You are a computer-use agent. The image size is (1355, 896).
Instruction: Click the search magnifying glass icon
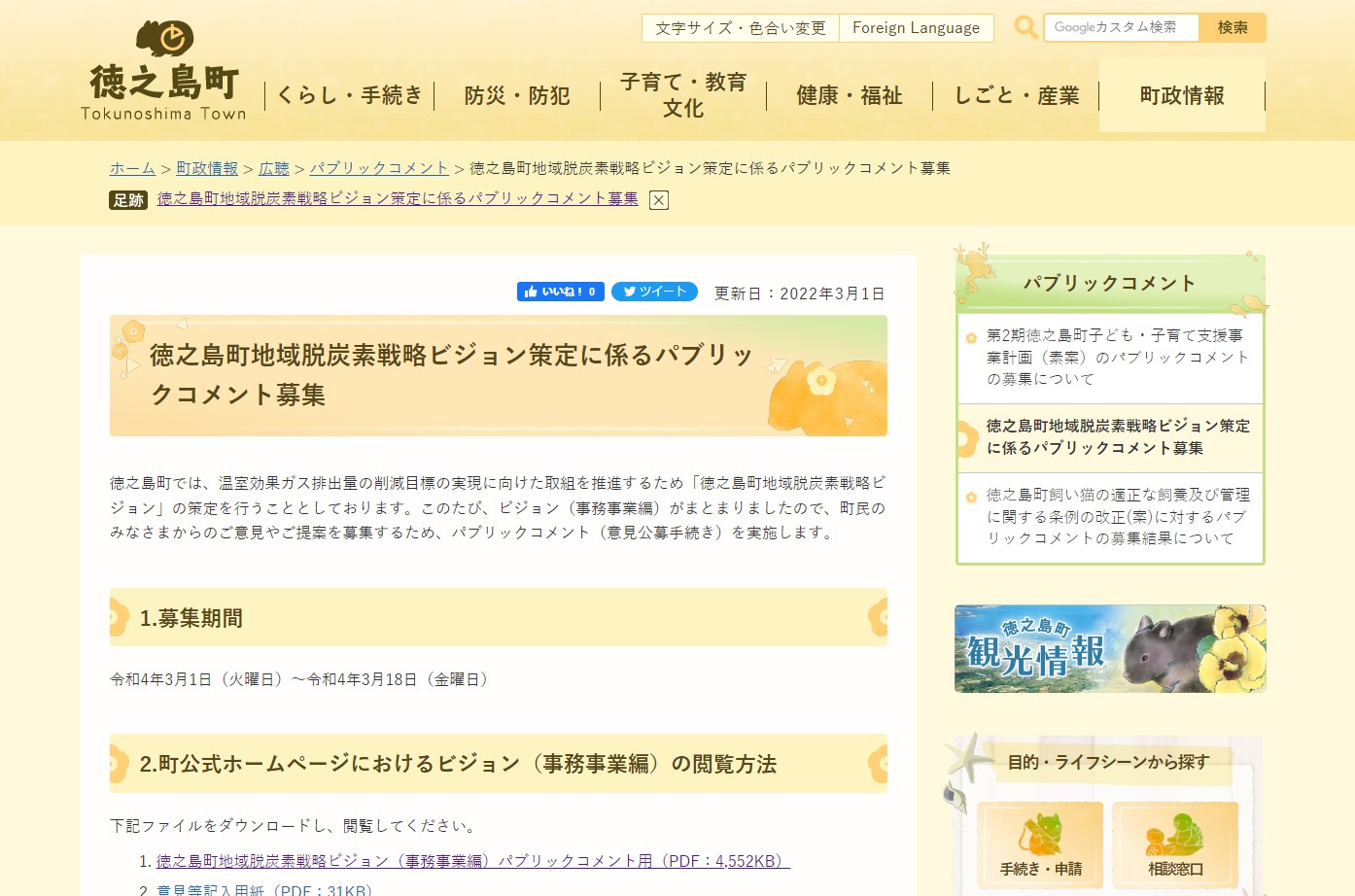pos(1025,27)
